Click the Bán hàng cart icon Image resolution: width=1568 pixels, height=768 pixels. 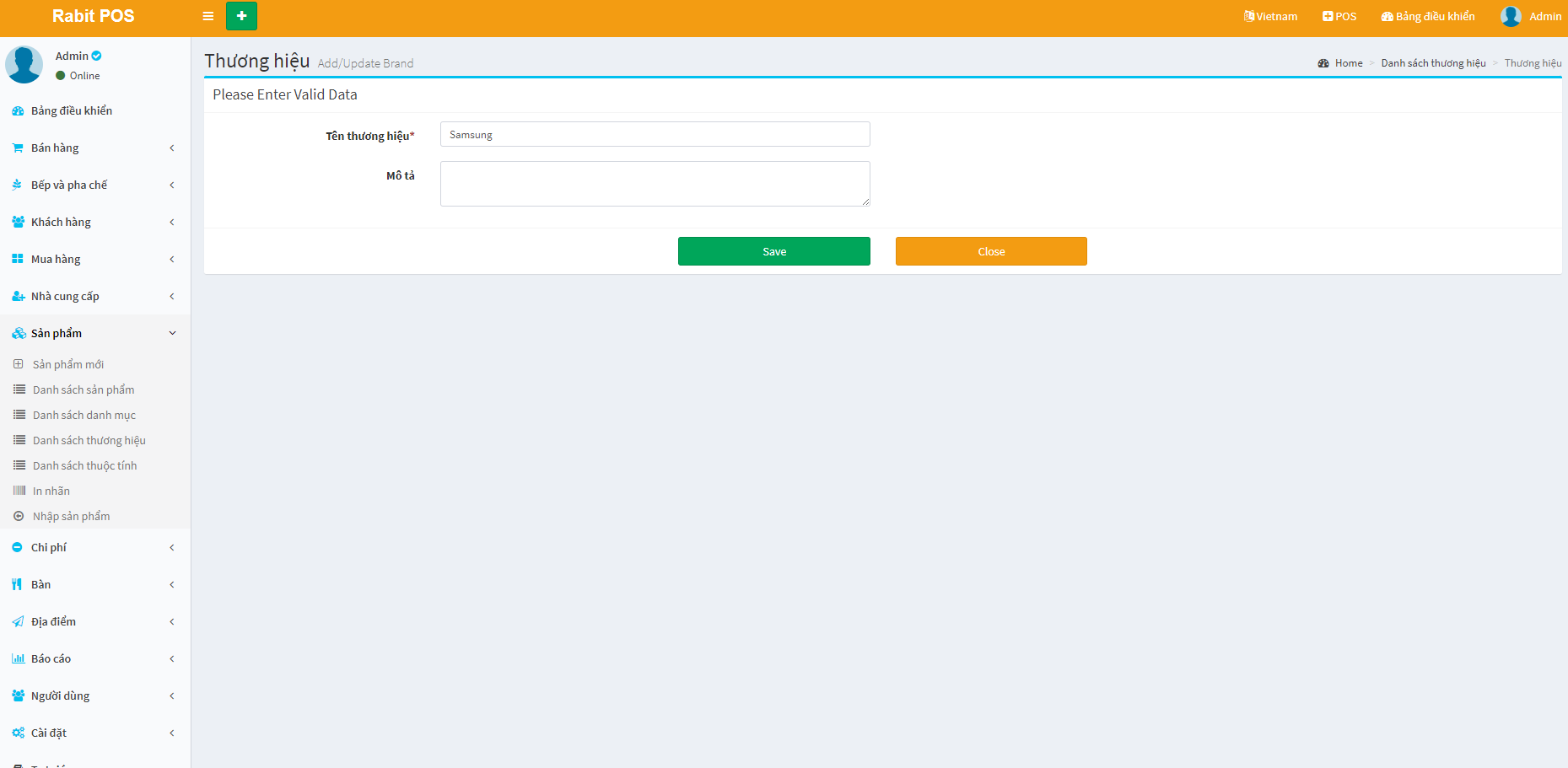click(x=18, y=148)
